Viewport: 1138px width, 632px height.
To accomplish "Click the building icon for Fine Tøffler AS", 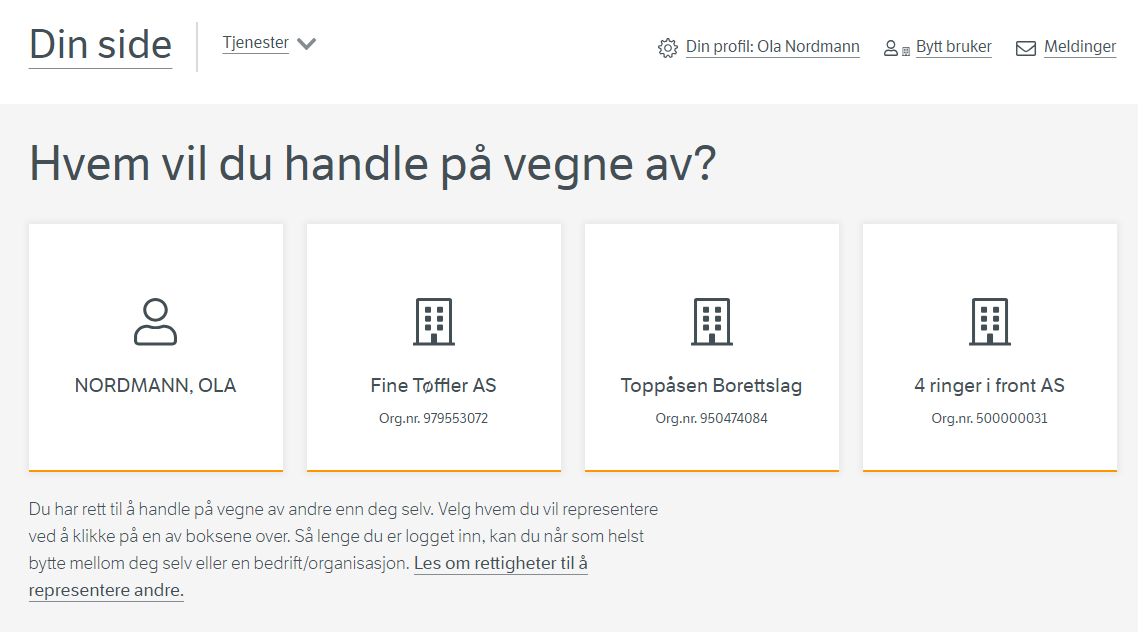I will click(433, 322).
